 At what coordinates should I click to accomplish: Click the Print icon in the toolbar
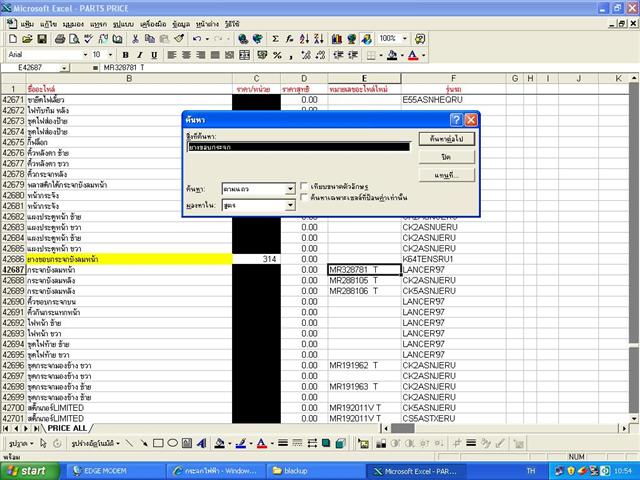tap(60, 38)
